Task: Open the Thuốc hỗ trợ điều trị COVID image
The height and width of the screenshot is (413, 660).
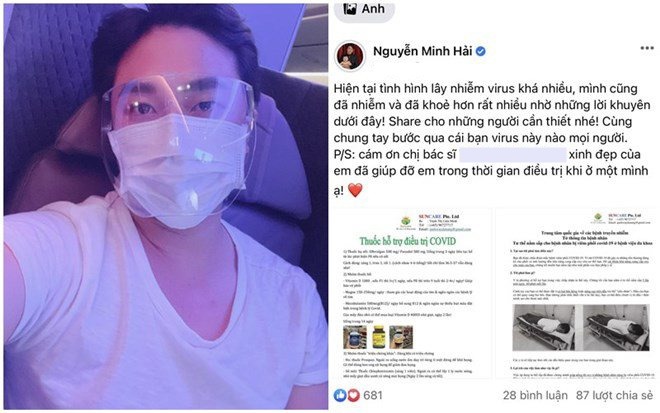Action: 412,293
